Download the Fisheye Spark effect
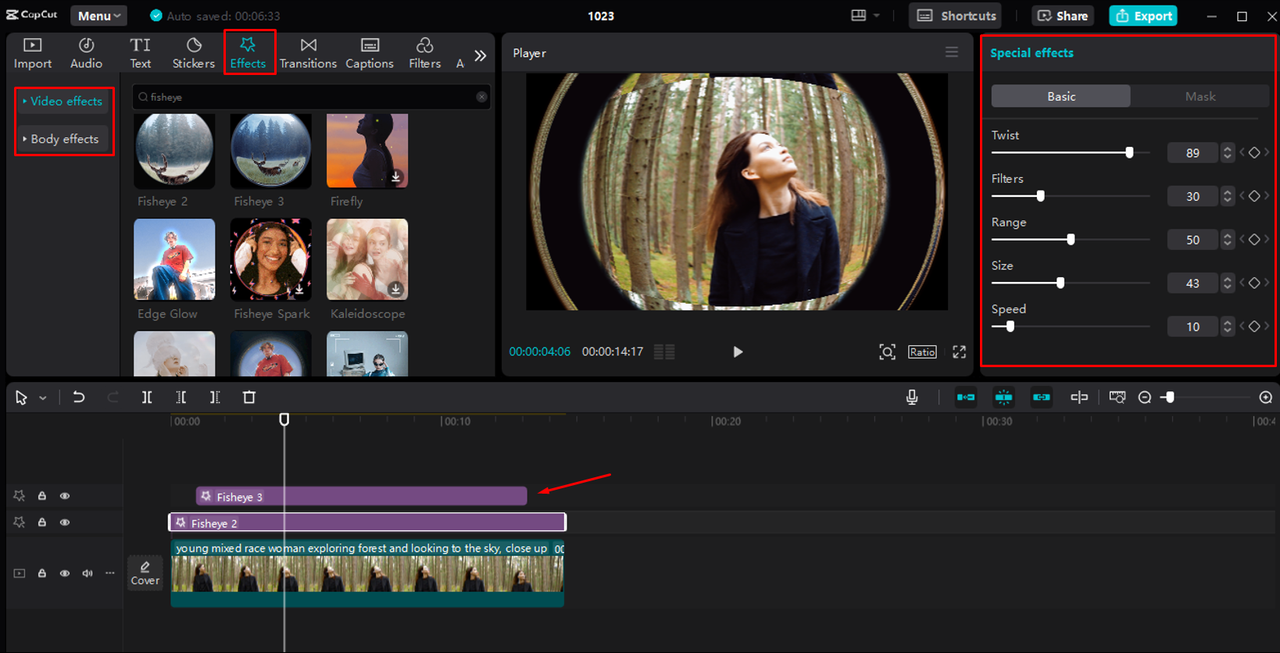 (300, 289)
